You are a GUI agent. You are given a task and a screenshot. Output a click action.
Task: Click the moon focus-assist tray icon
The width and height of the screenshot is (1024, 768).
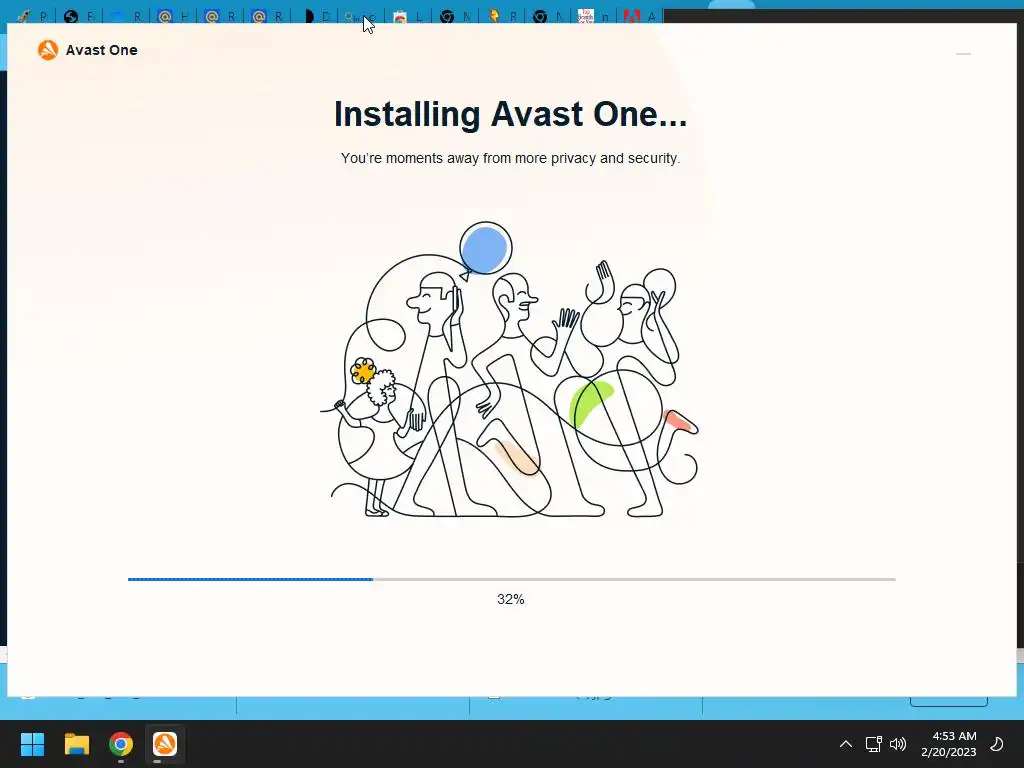pyautogui.click(x=997, y=744)
